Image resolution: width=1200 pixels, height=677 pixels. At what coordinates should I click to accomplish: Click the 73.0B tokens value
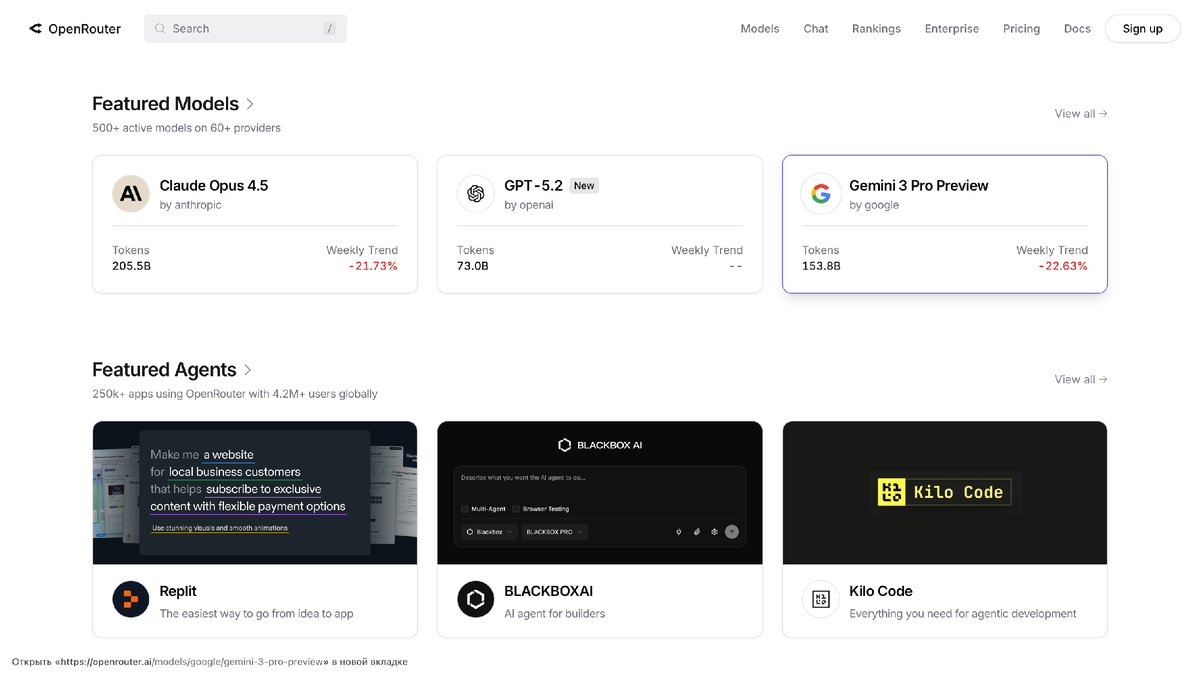coord(473,266)
